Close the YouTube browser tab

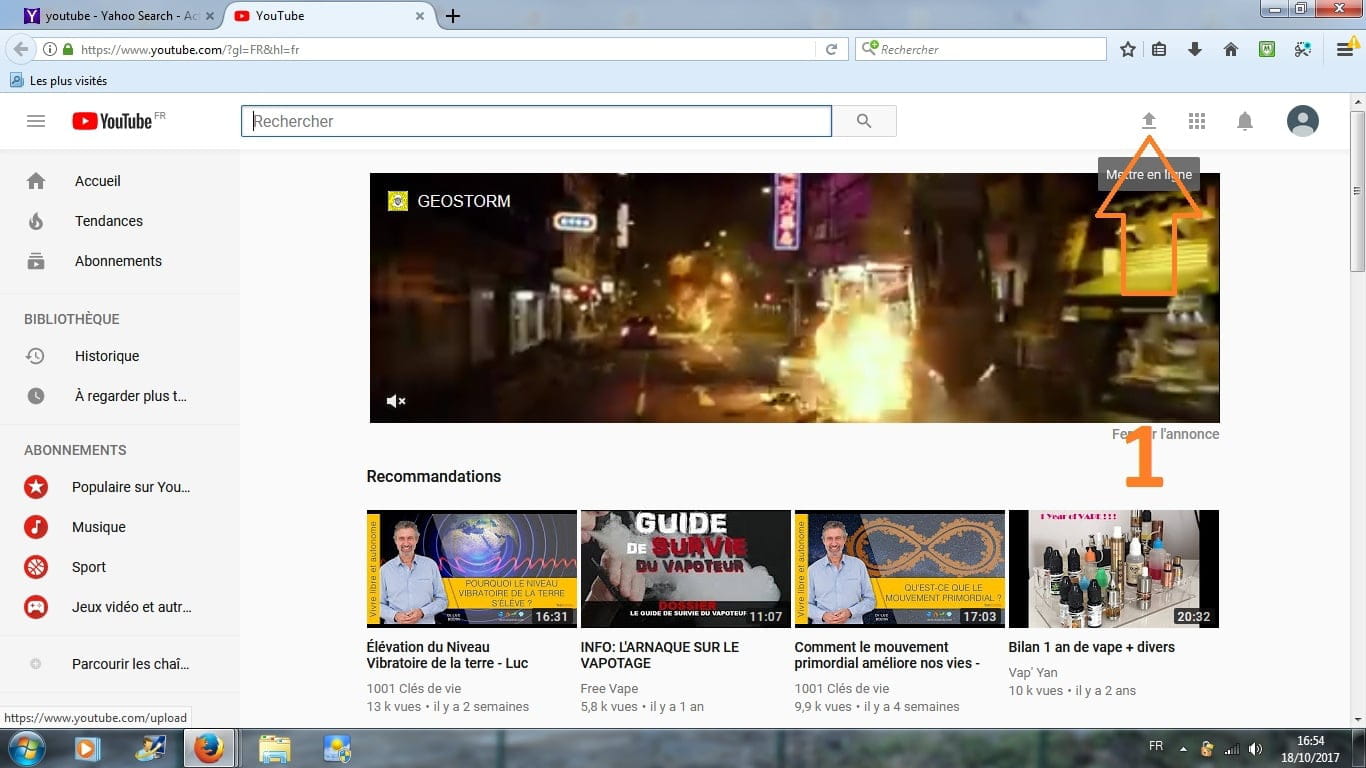click(x=420, y=16)
